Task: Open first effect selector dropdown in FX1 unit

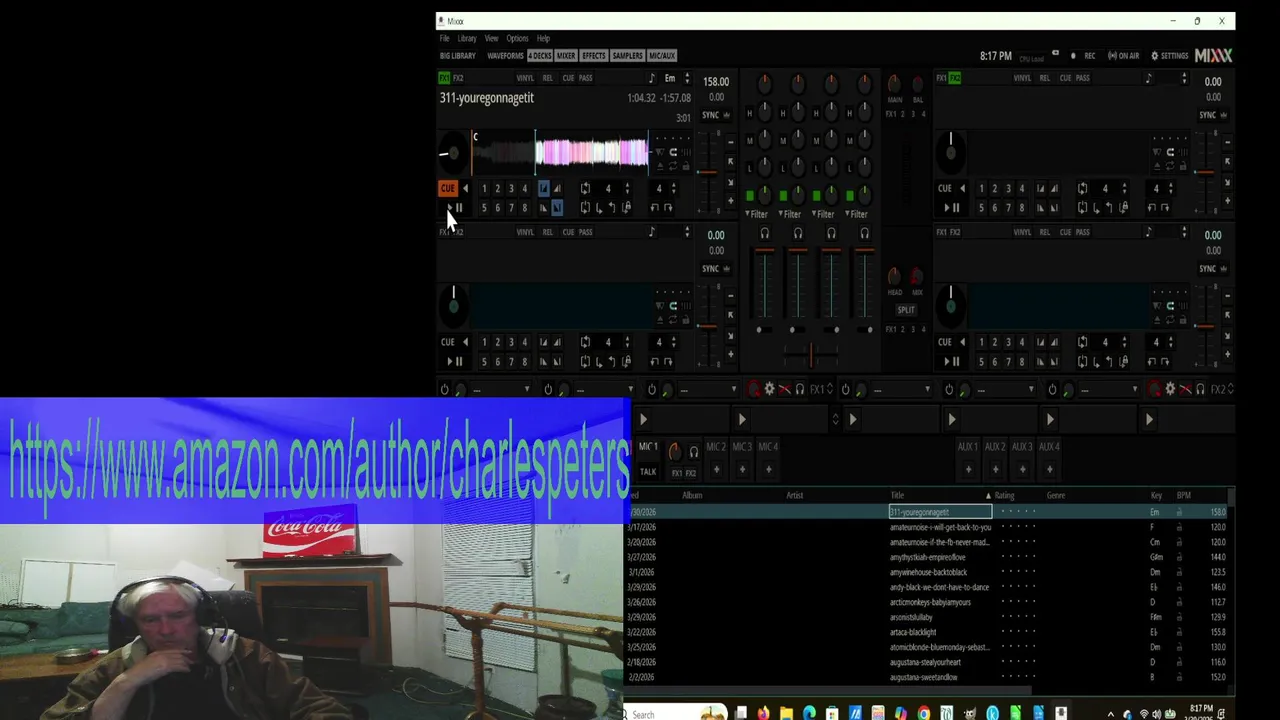Action: (x=501, y=389)
